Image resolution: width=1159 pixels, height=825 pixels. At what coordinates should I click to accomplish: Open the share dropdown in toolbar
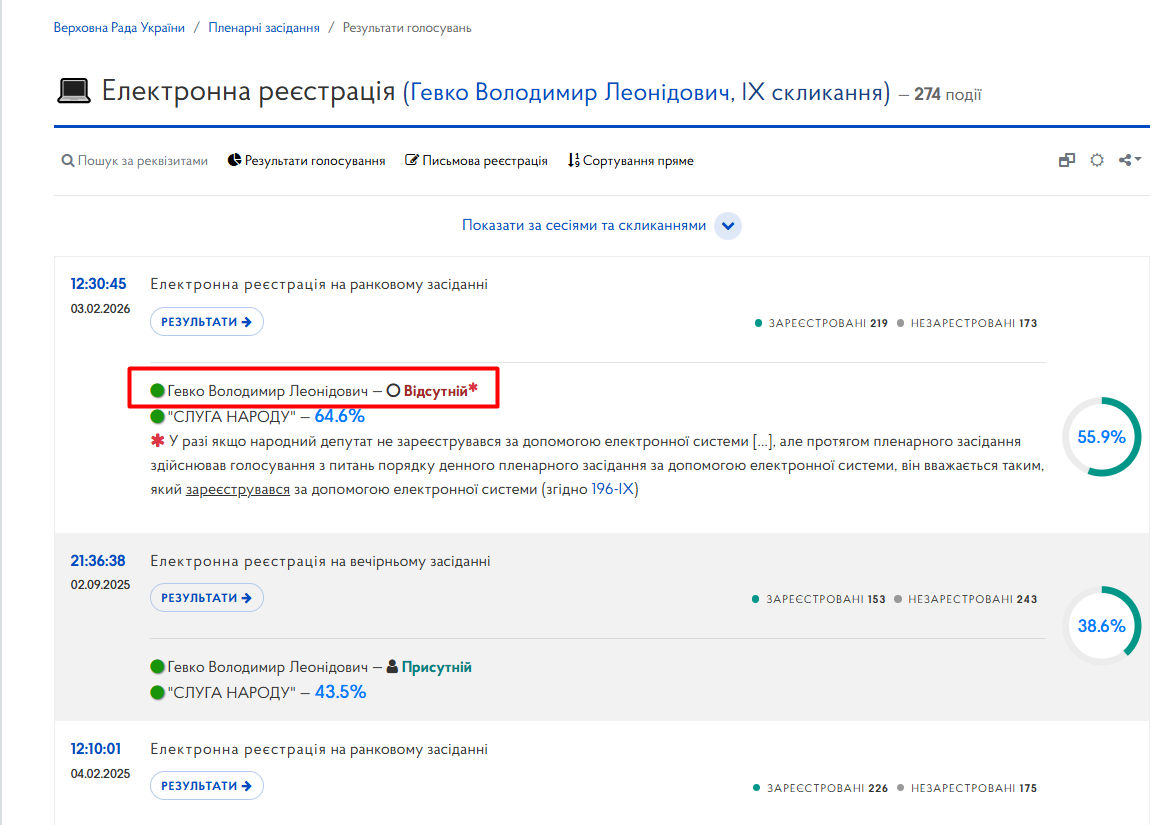pyautogui.click(x=1129, y=160)
